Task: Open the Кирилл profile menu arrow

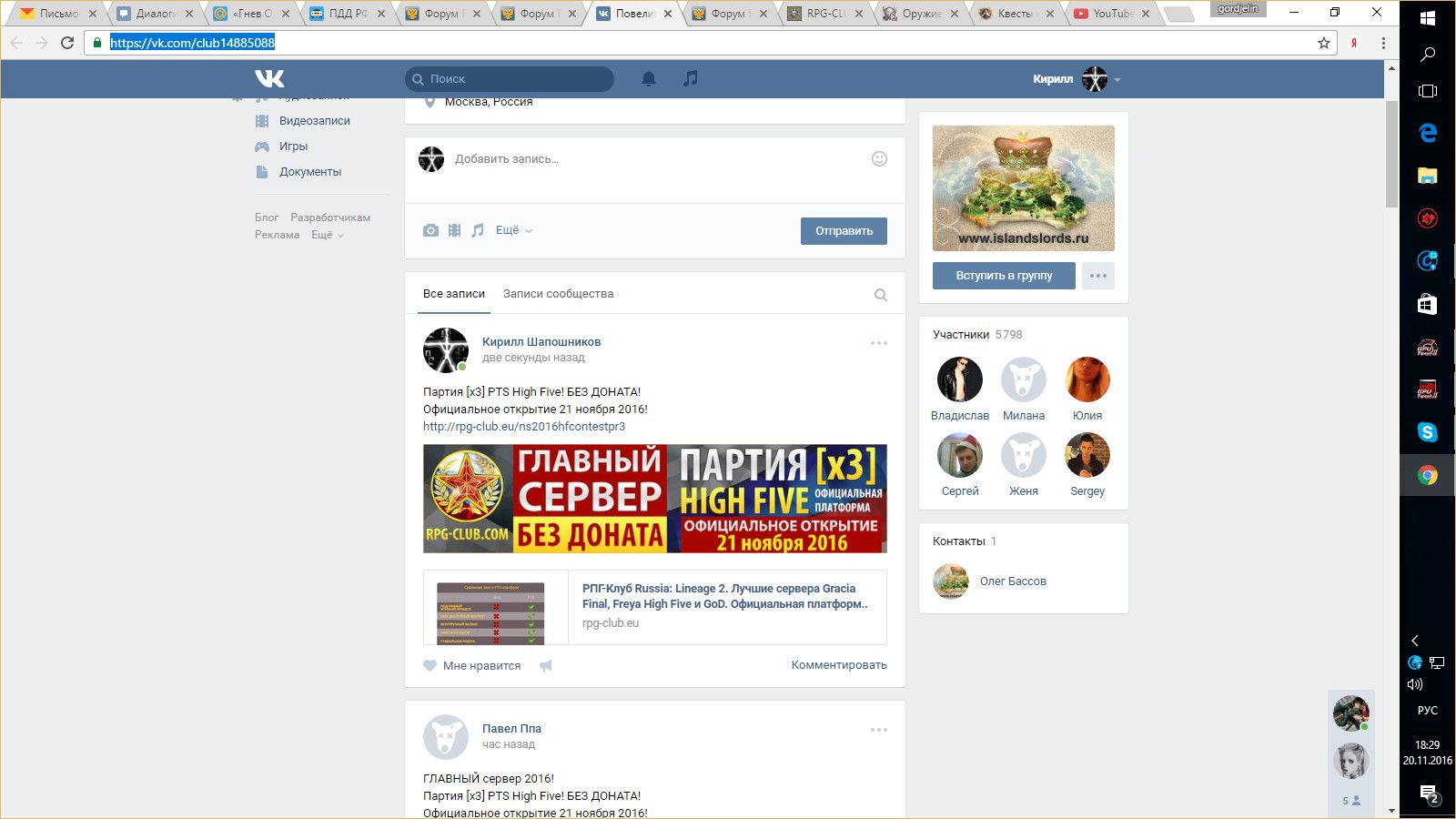Action: [x=1117, y=80]
